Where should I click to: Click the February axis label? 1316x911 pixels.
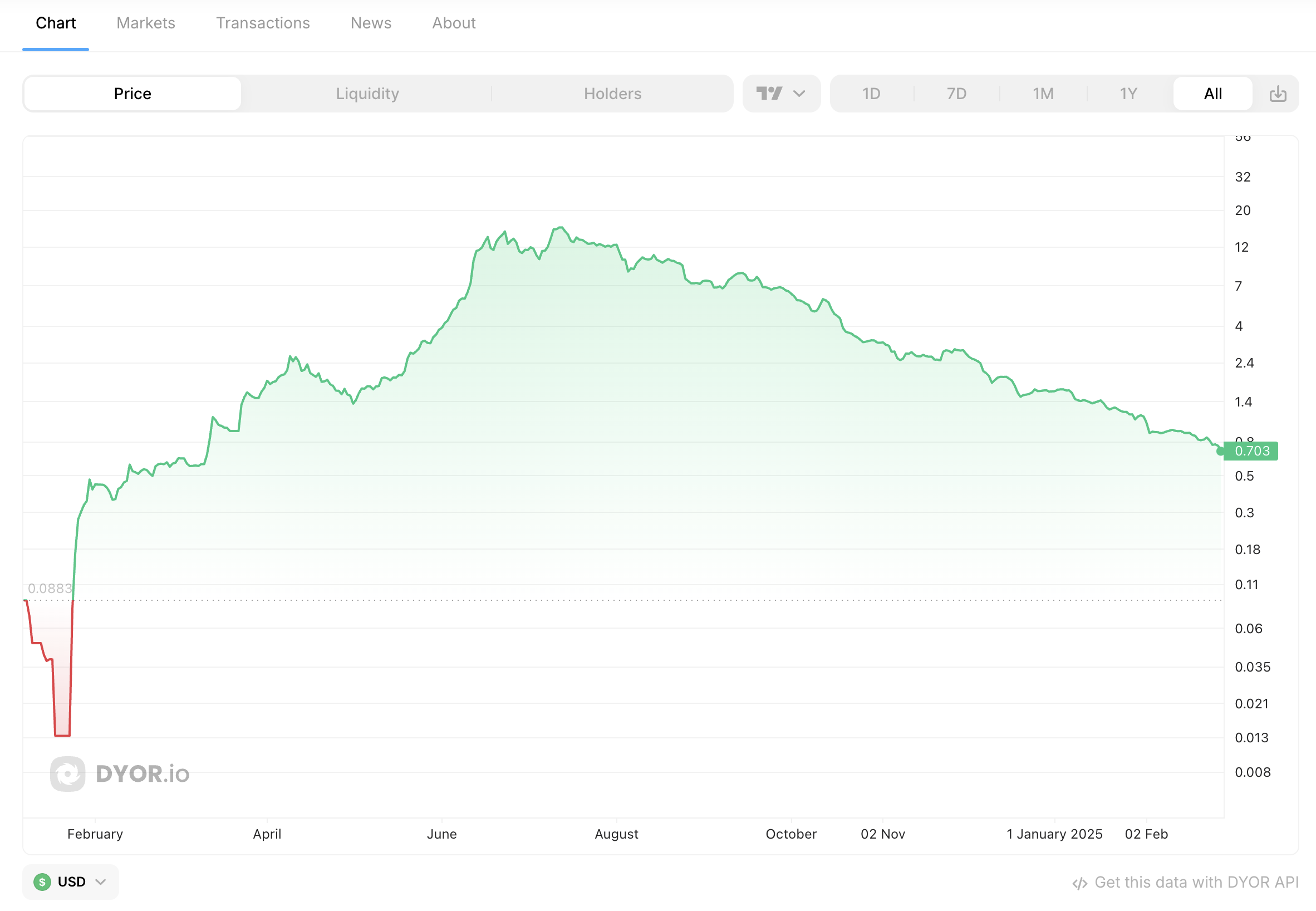[95, 834]
